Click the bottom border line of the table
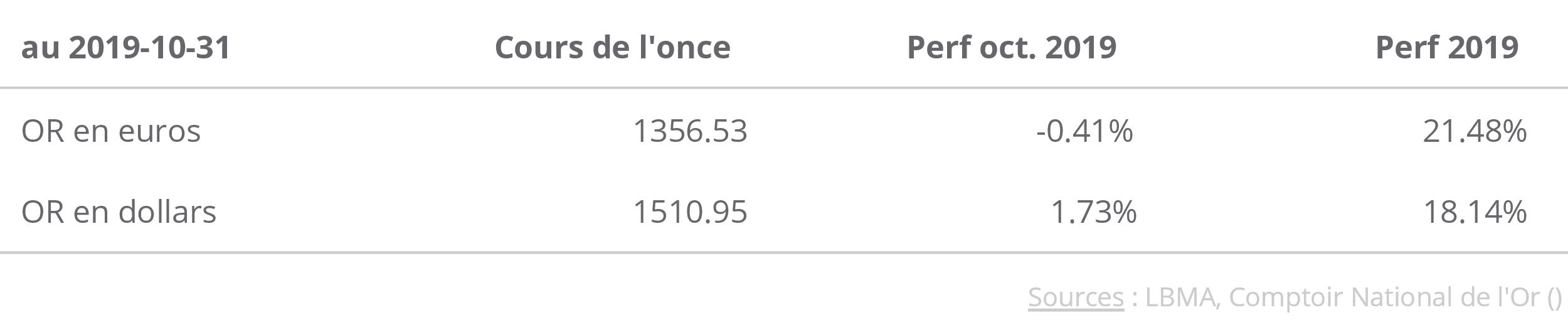The width and height of the screenshot is (1568, 327). [x=784, y=253]
